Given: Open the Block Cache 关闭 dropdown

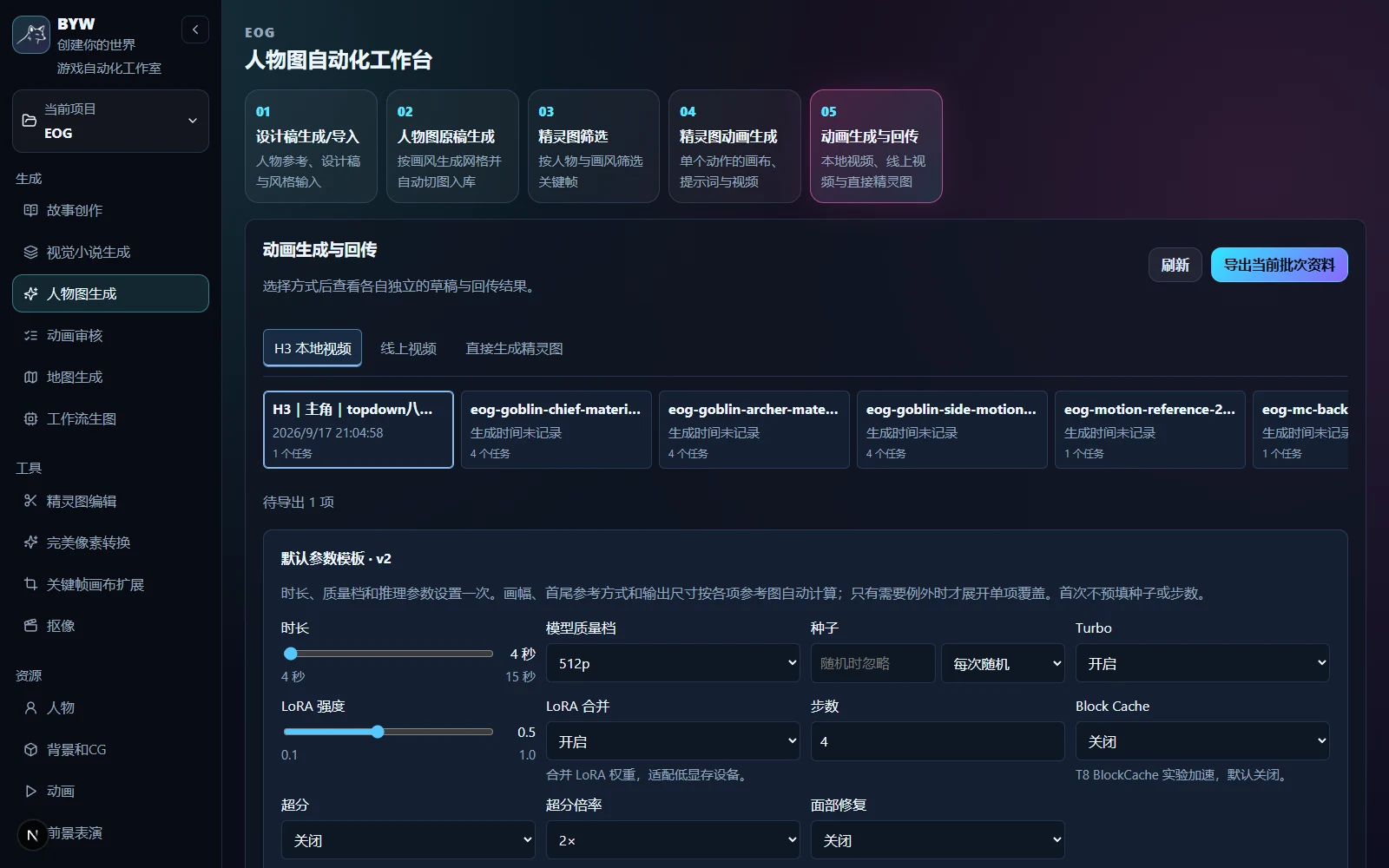Looking at the screenshot, I should (x=1202, y=741).
